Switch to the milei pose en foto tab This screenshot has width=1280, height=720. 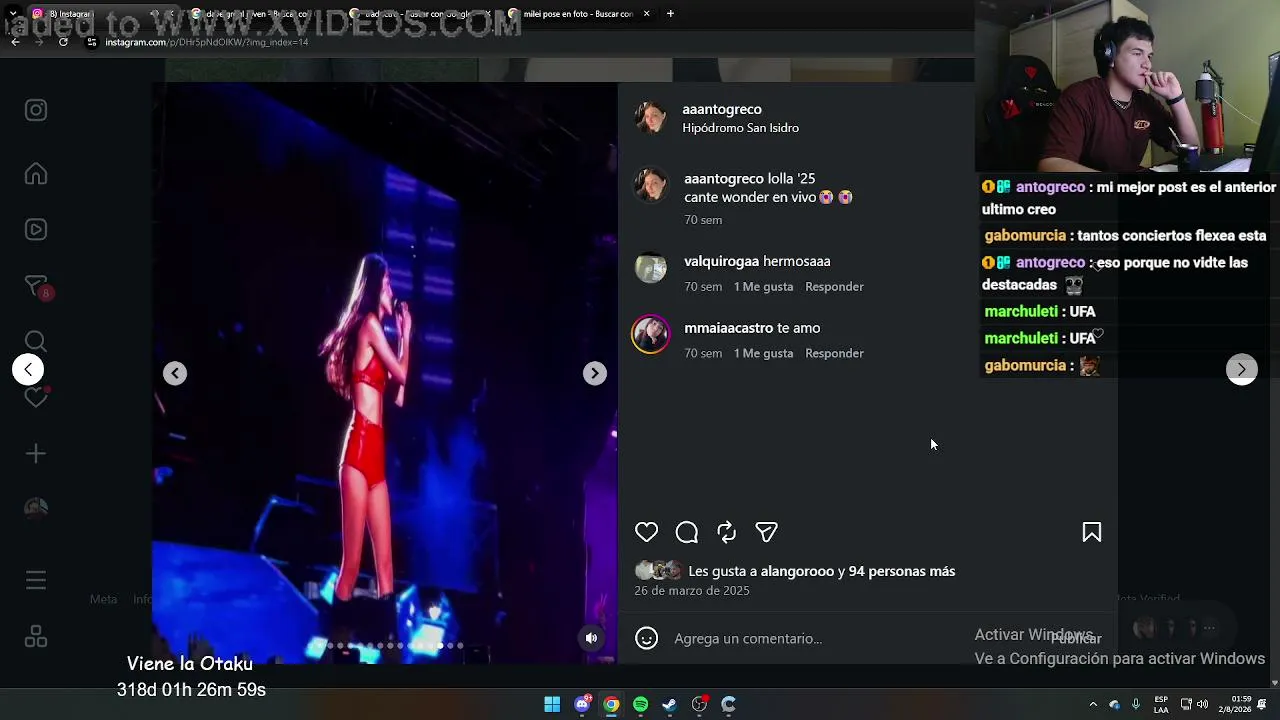[580, 14]
